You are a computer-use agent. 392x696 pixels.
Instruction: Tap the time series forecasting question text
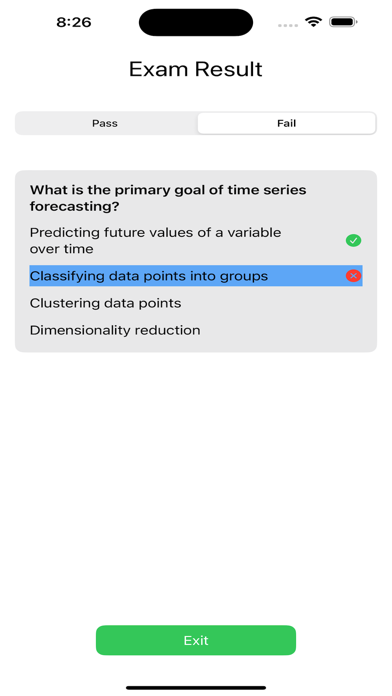pyautogui.click(x=168, y=198)
